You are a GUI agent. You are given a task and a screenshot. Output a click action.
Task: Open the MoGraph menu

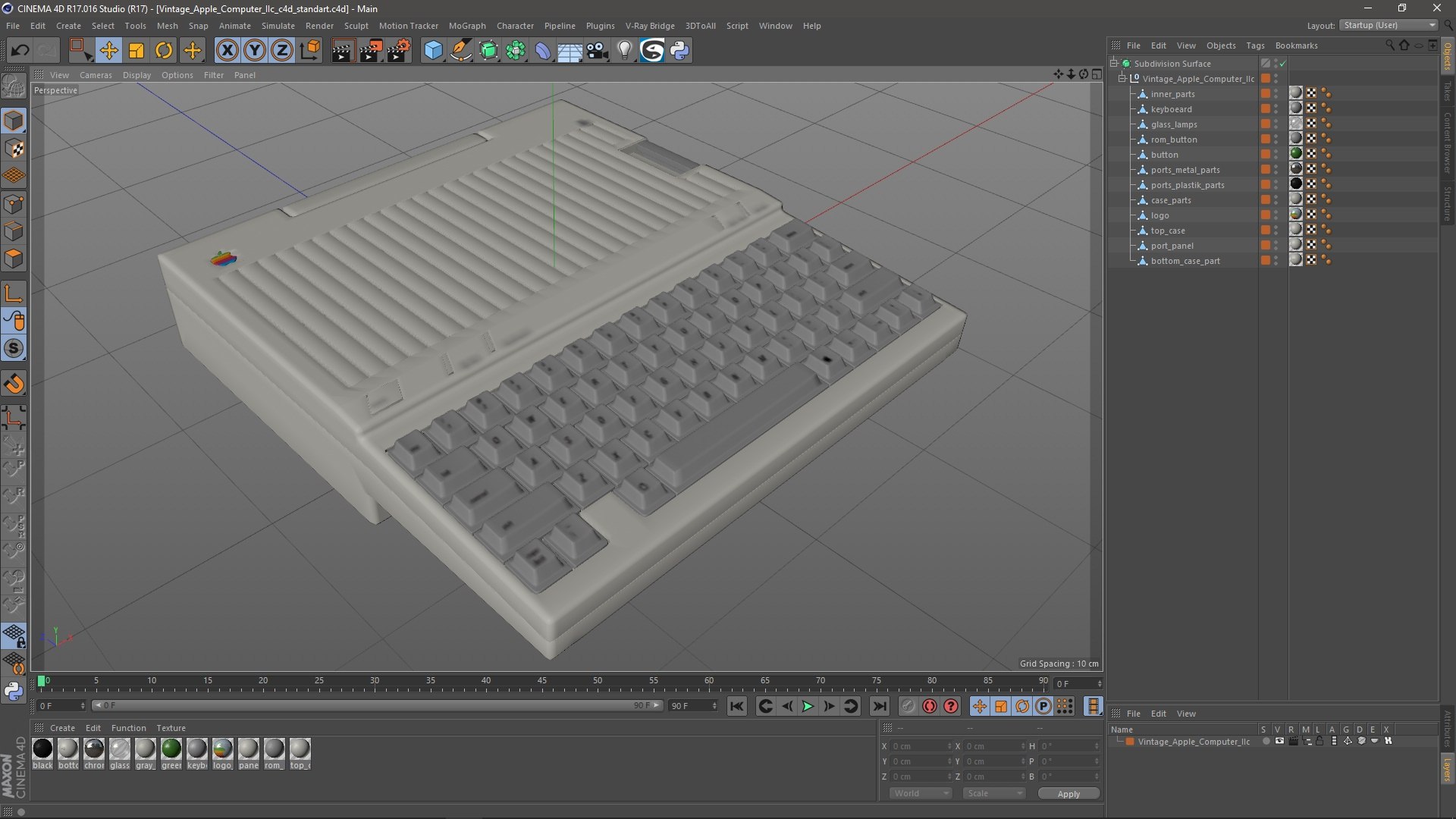click(466, 26)
